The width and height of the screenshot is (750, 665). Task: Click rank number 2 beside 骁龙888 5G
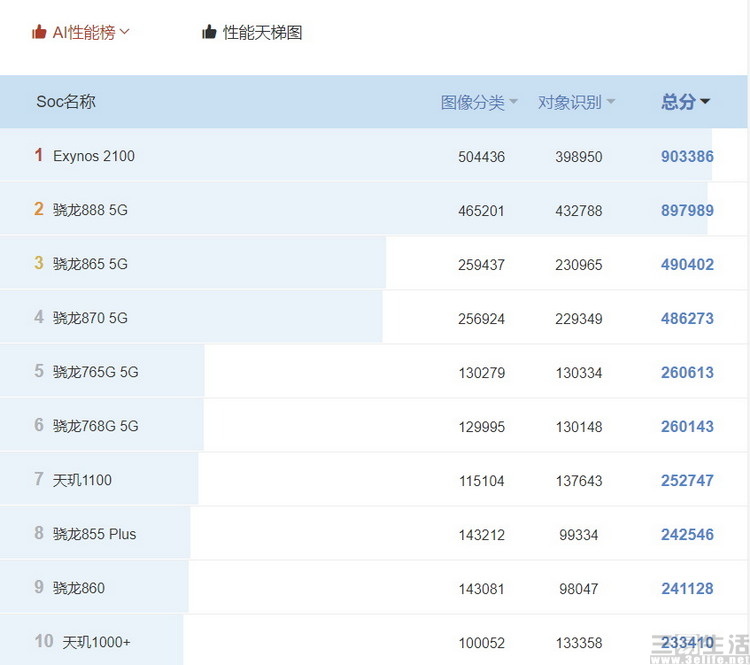pos(39,209)
